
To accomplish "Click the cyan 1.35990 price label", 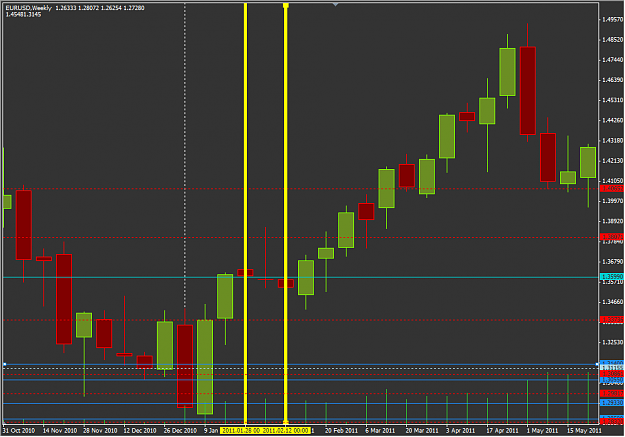I will coord(612,276).
